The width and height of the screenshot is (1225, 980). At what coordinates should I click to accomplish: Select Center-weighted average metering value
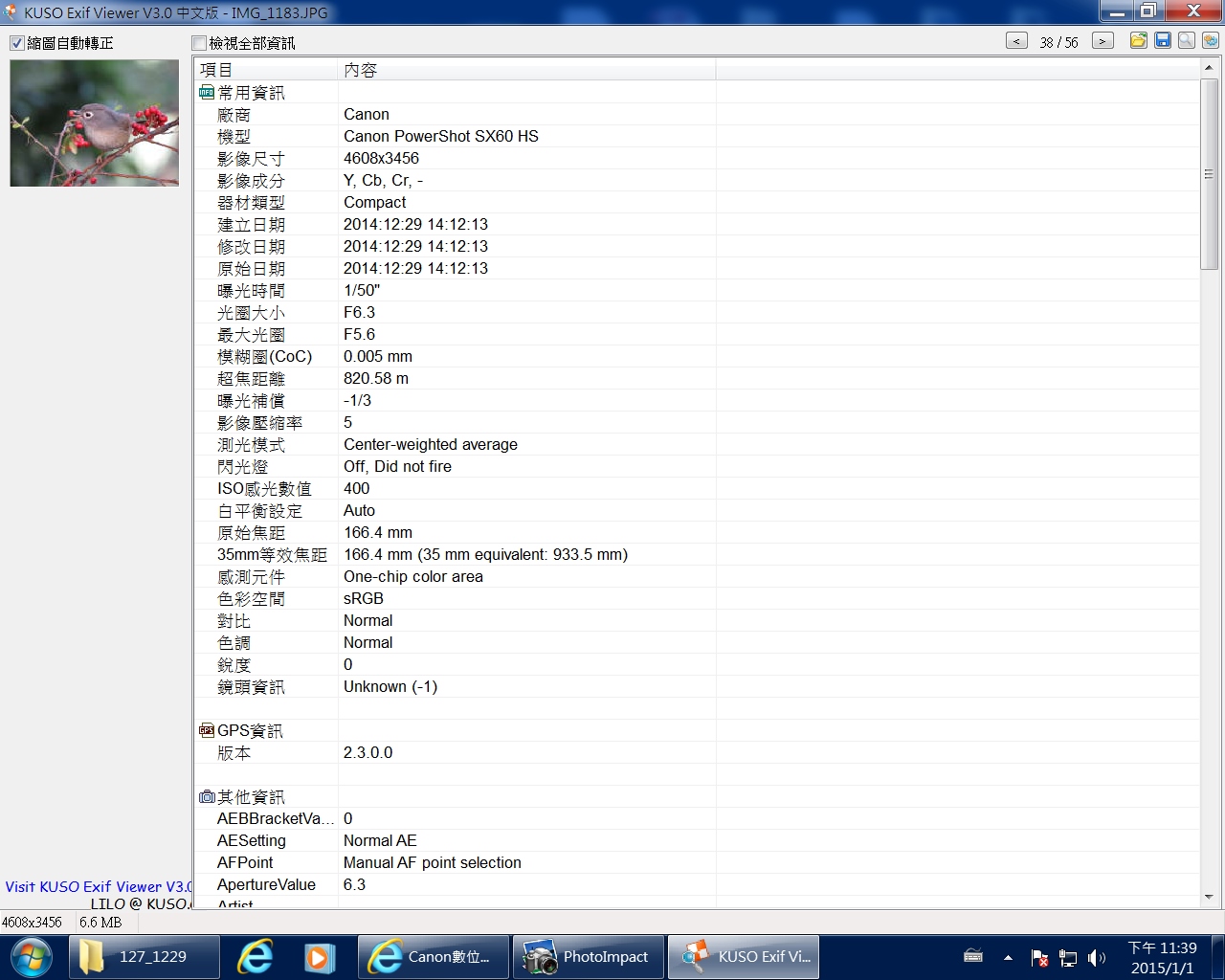tap(431, 444)
